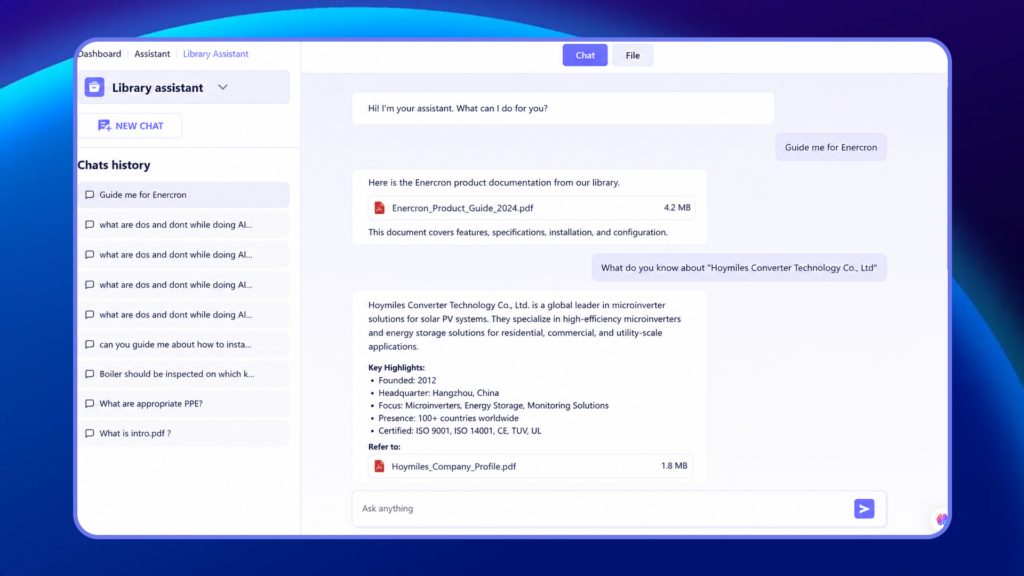Click the Chats history heading

(114, 165)
